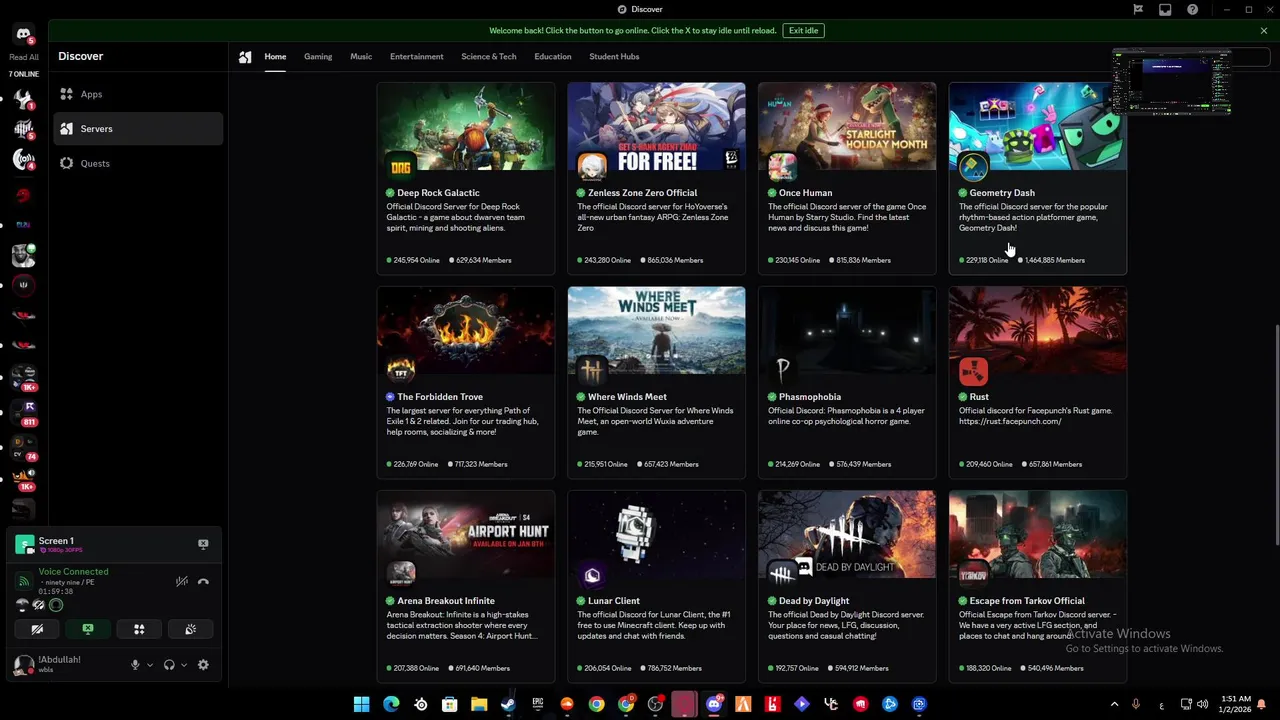Viewport: 1280px width, 720px height.
Task: Dismiss the welcome back idle banner
Action: pos(1263,31)
